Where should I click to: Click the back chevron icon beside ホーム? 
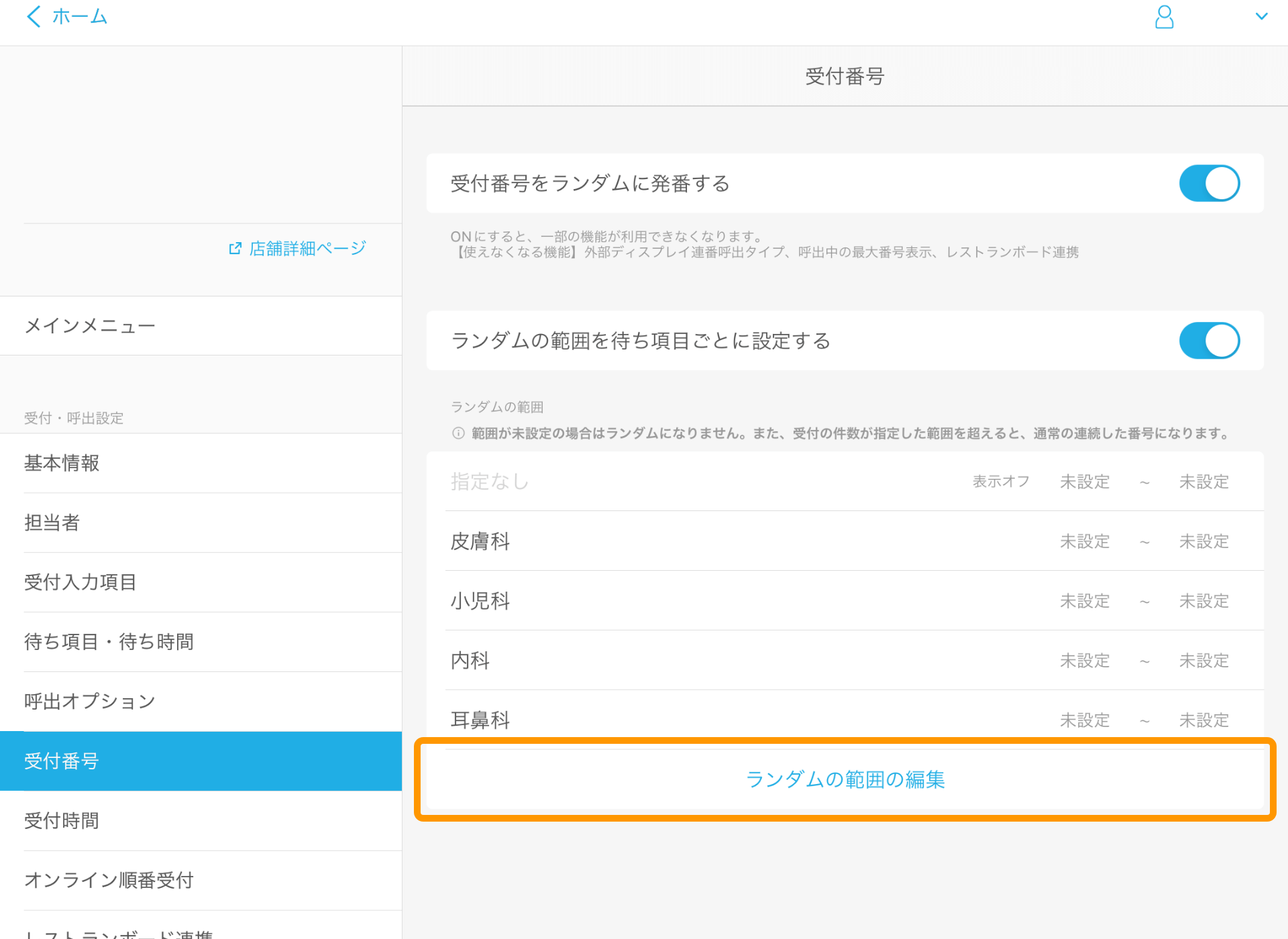[34, 16]
